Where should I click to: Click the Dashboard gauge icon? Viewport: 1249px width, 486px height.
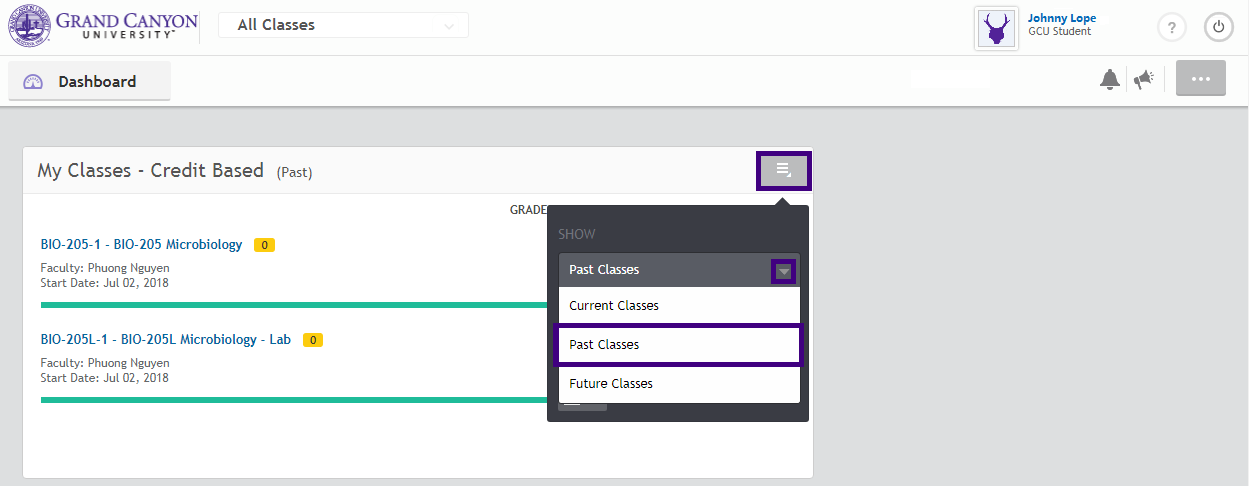click(33, 82)
